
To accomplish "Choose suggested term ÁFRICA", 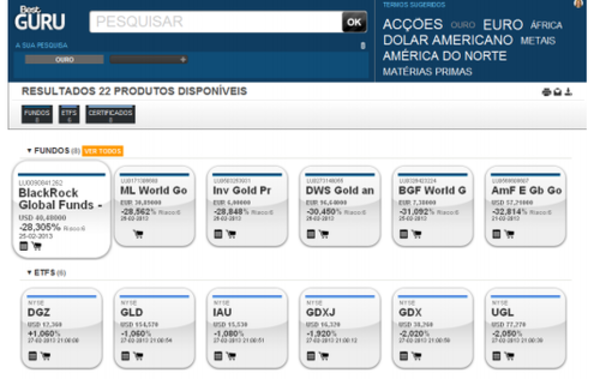I will [x=546, y=25].
